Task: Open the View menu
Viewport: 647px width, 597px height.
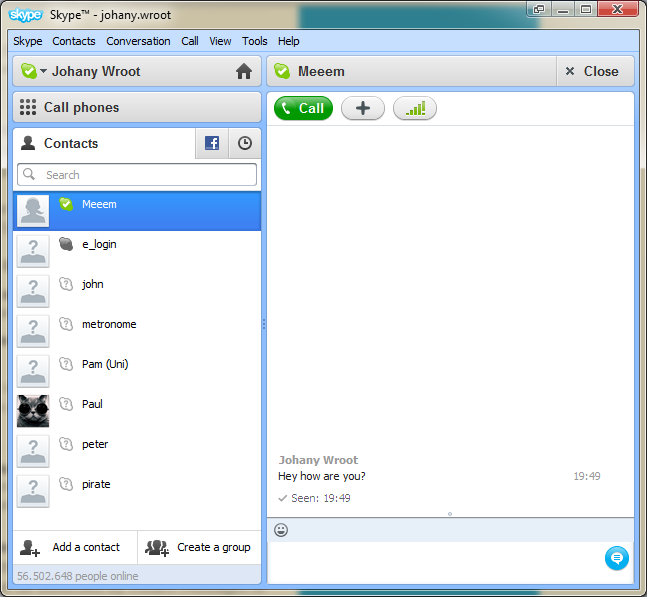Action: 220,41
